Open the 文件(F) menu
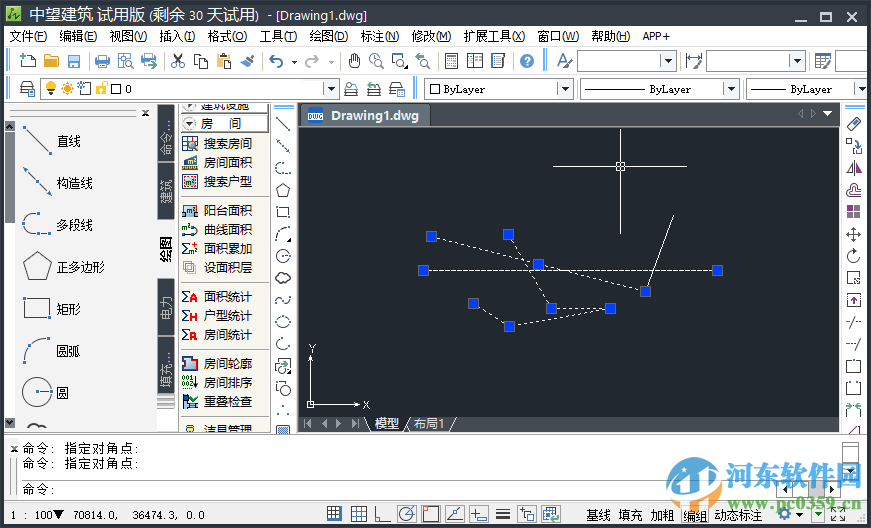Screen dimensions: 871x528 click(28, 37)
